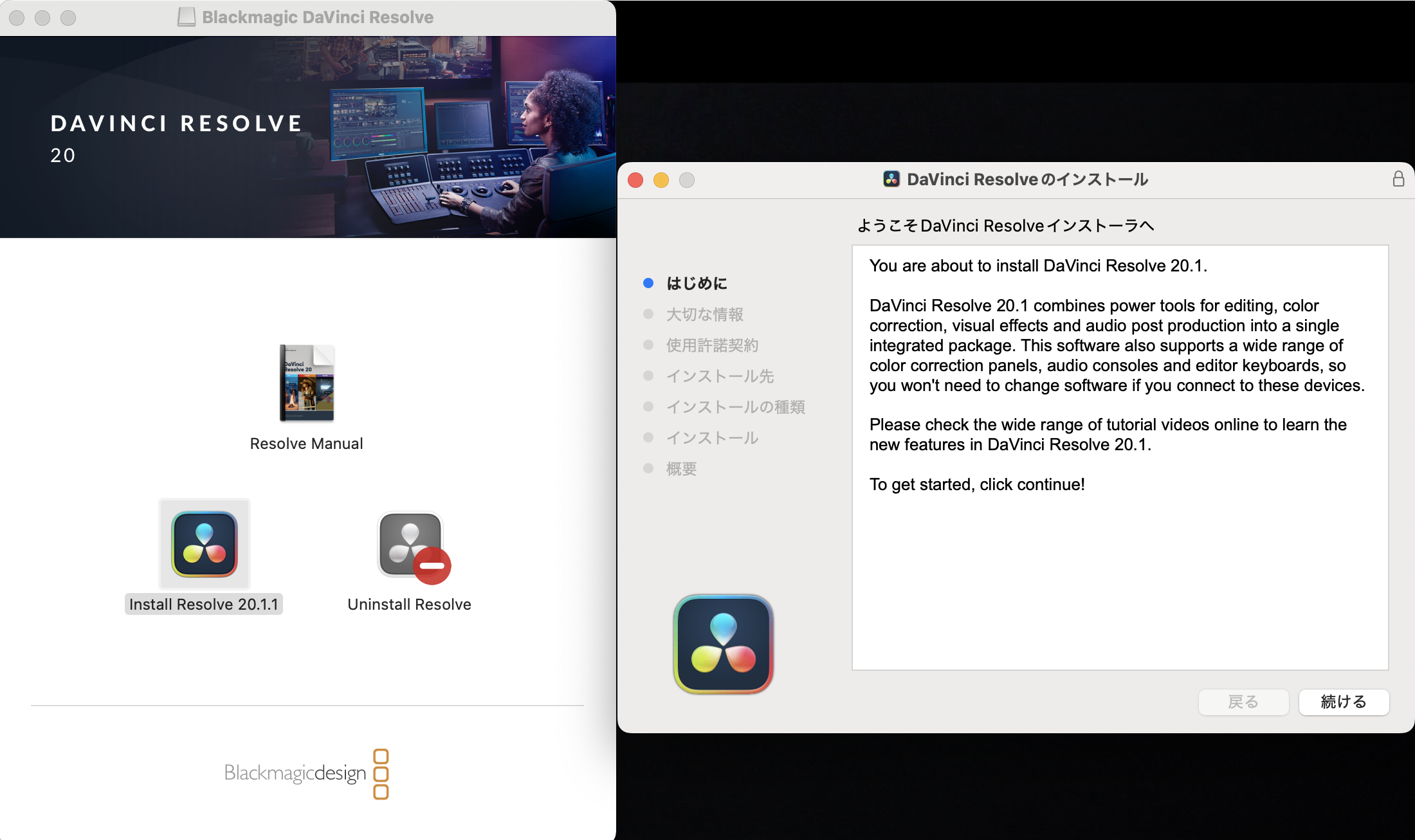Screen dimensions: 1415x840
Task: Minimize the installer window with the yellow button
Action: 661,179
